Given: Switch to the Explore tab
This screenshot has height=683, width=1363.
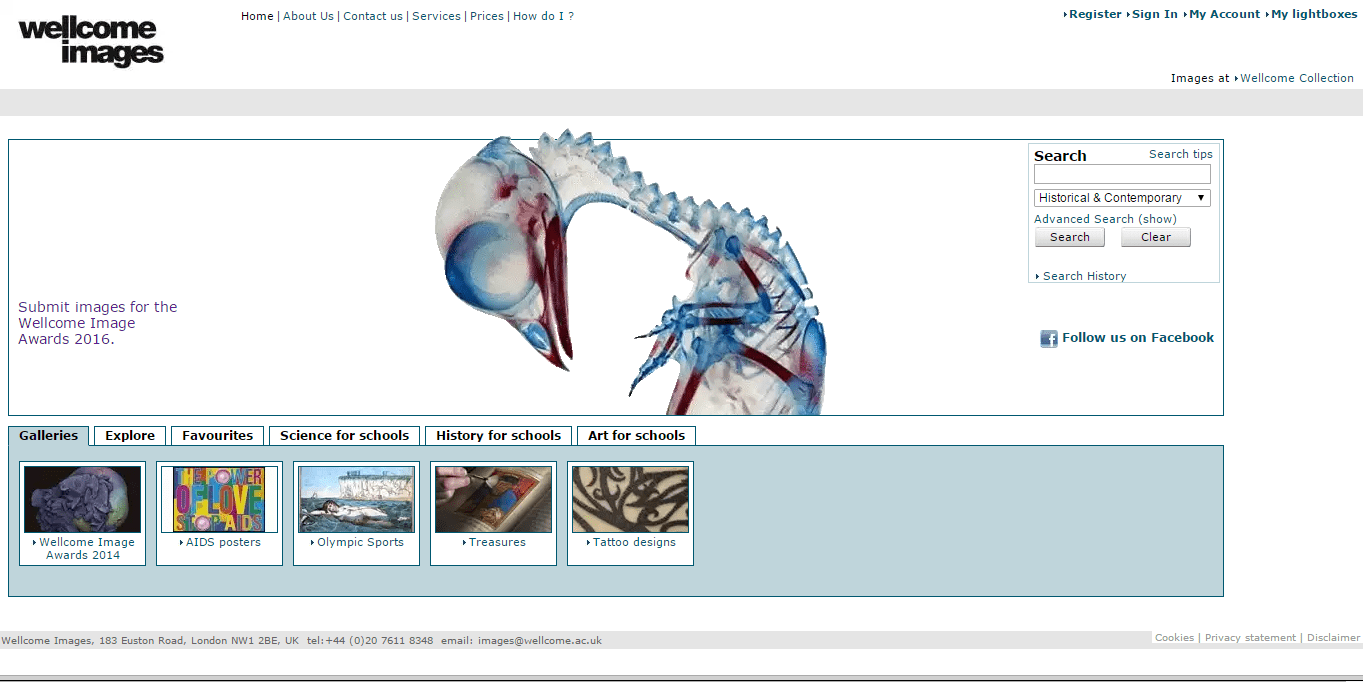Looking at the screenshot, I should tap(130, 436).
